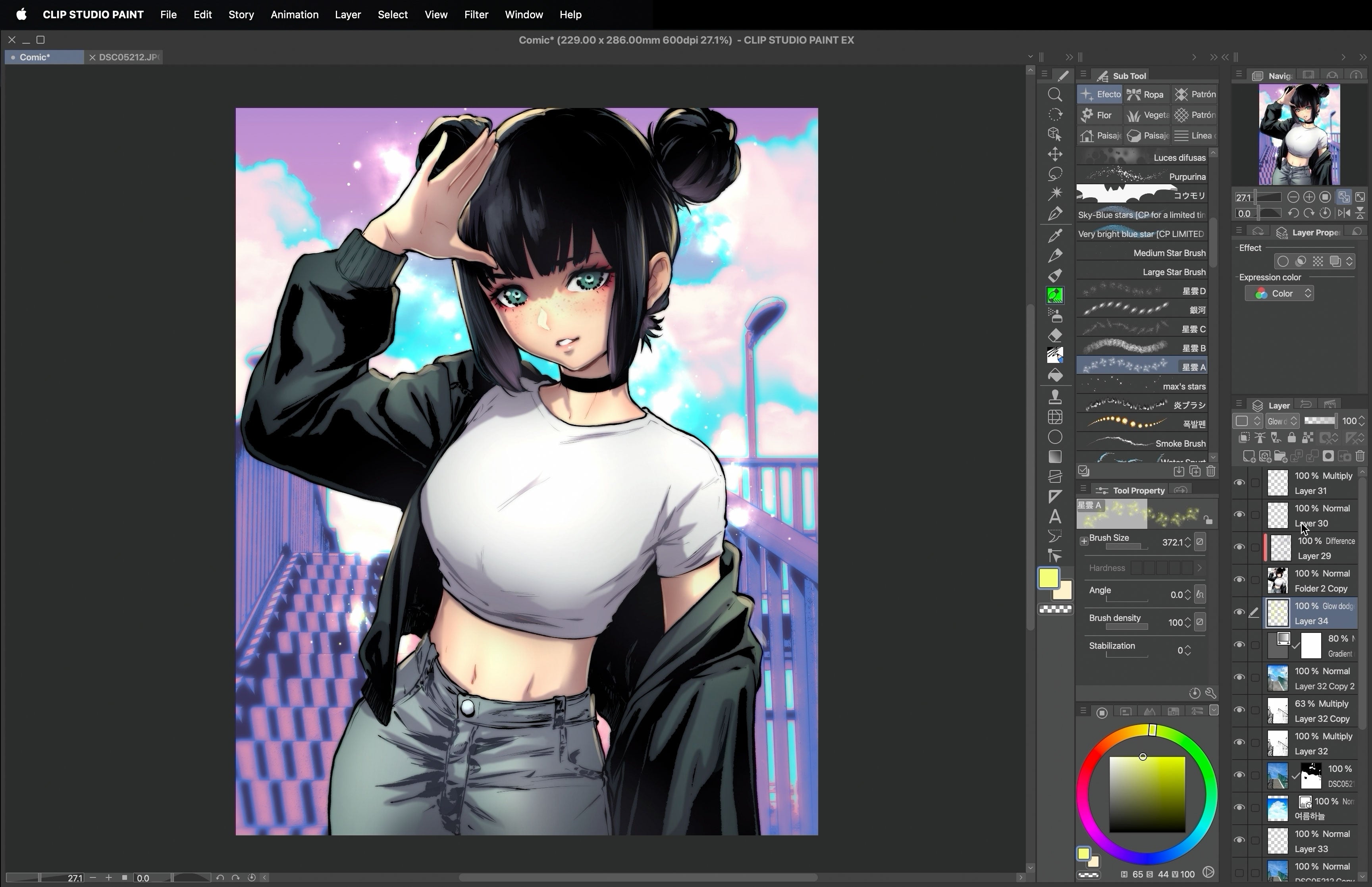
Task: Delete layer using the trash icon
Action: pyautogui.click(x=1360, y=456)
